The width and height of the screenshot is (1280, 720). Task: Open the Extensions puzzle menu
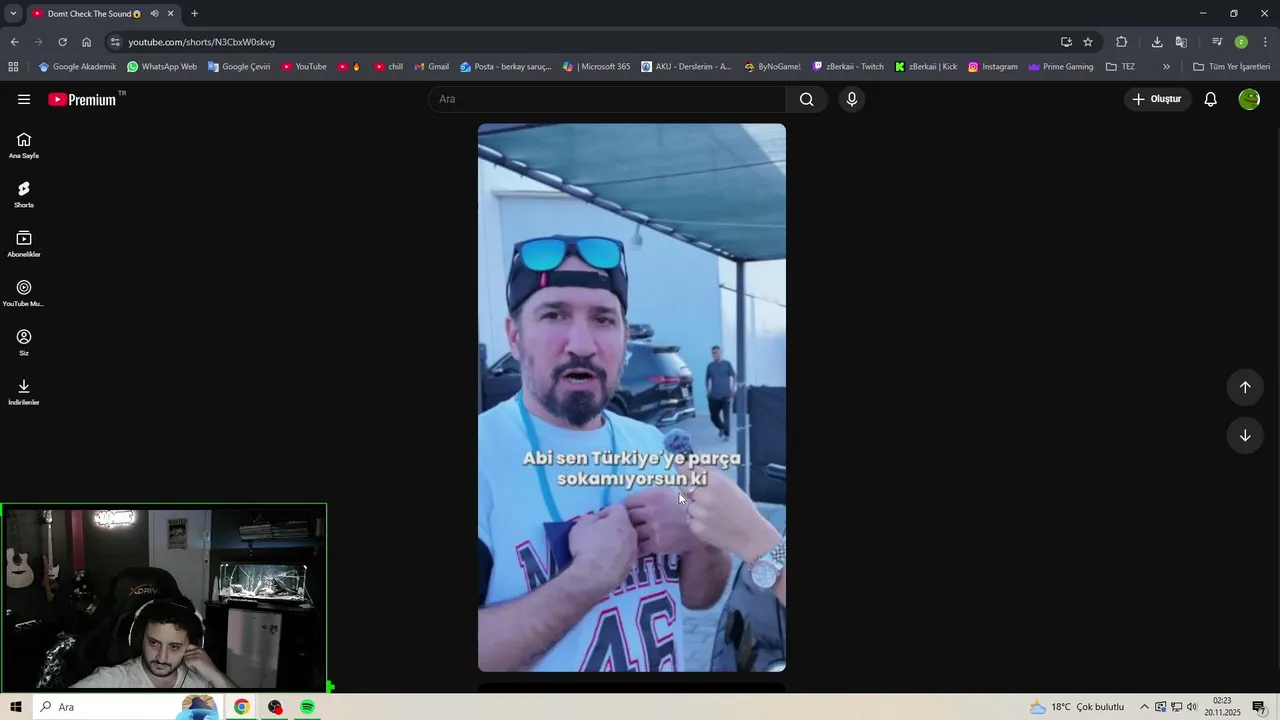(1121, 42)
